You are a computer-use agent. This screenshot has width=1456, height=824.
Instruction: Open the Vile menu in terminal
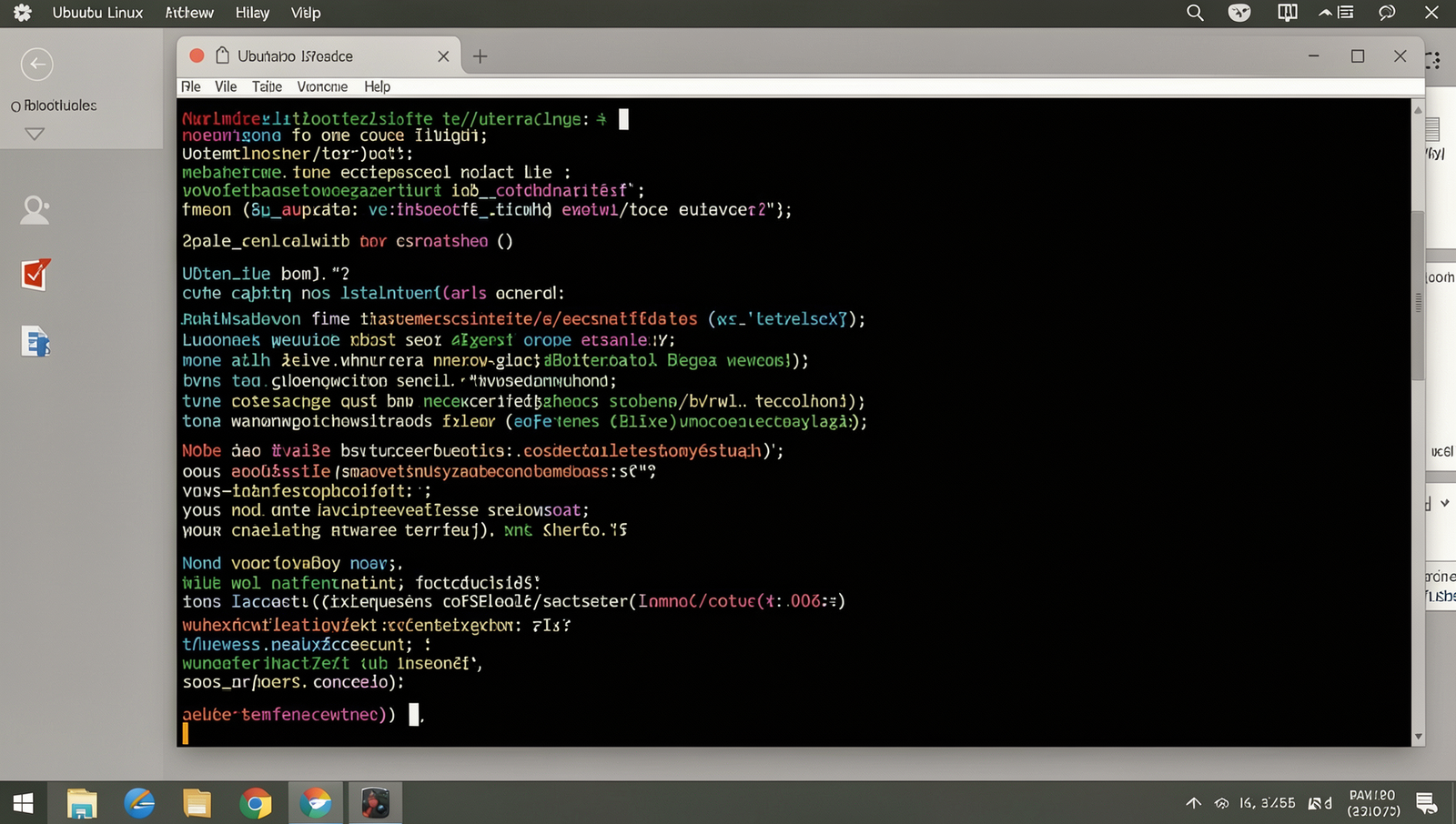coord(226,86)
